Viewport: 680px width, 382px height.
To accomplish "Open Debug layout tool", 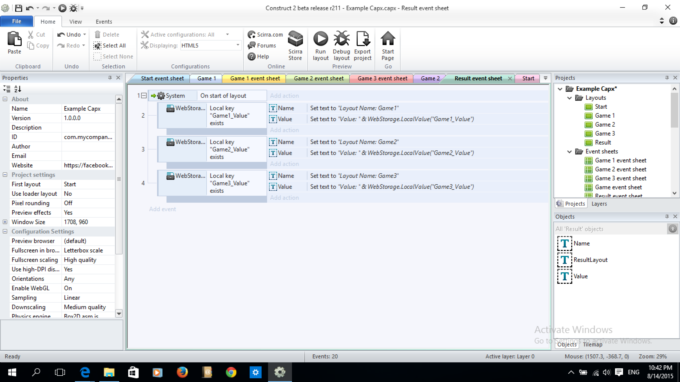I will [341, 46].
